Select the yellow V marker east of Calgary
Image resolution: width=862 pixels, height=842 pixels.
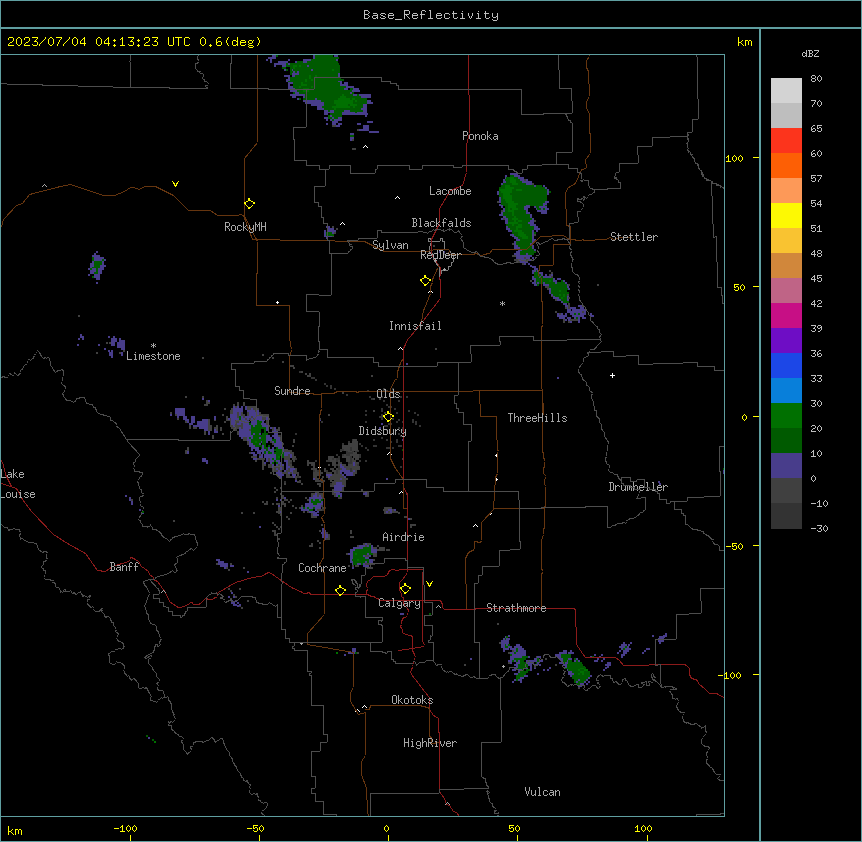point(429,584)
